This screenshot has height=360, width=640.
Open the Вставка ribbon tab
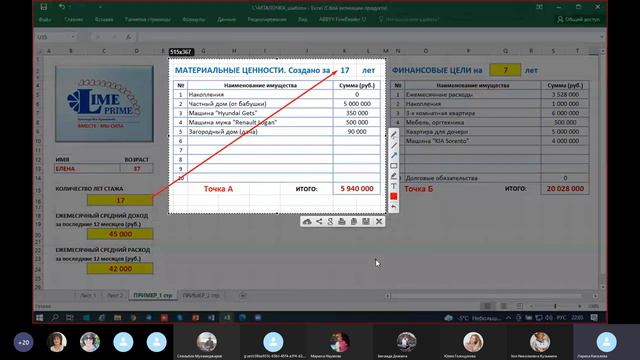104,19
